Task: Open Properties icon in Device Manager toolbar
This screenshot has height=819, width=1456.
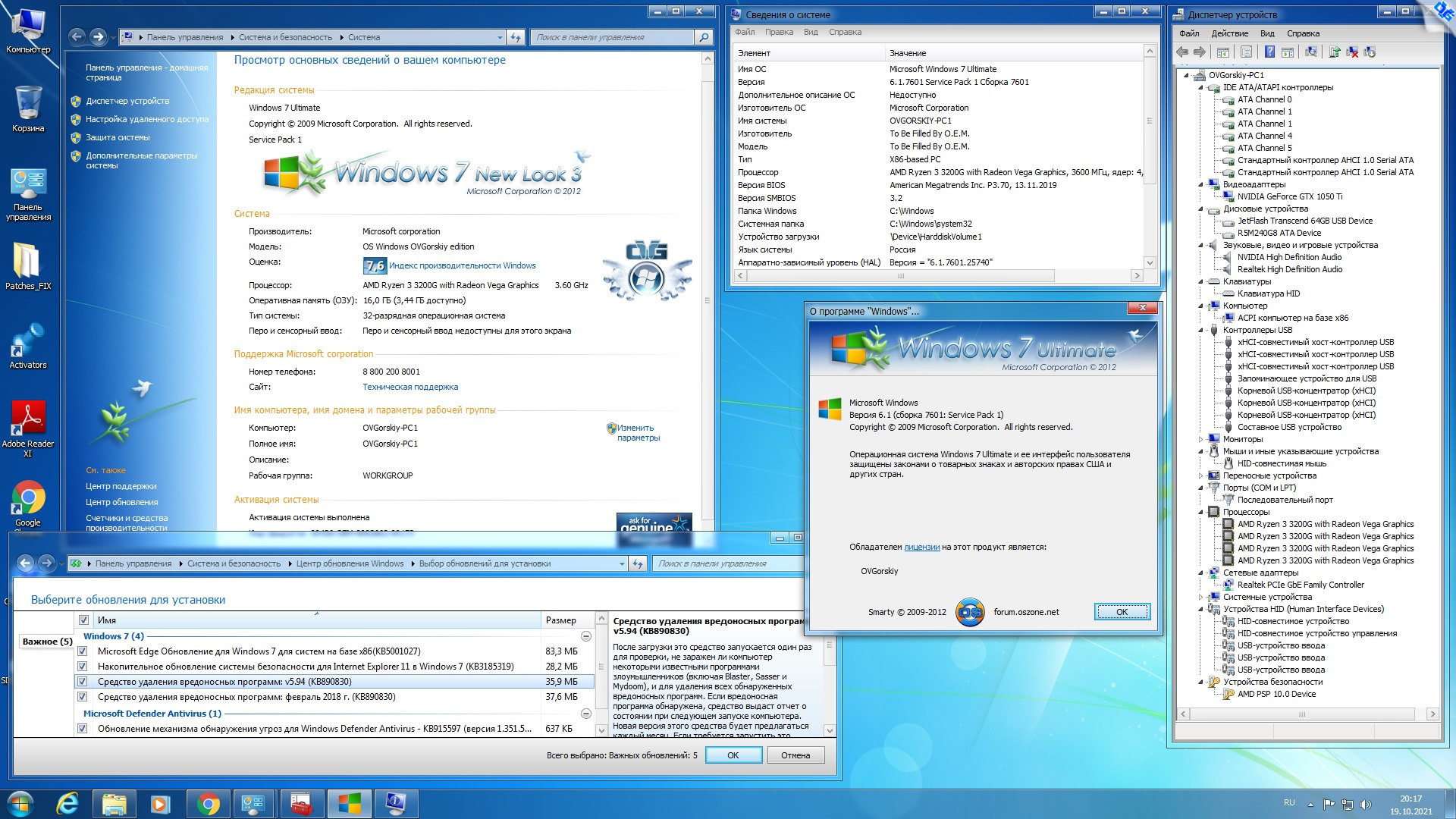Action: [1246, 52]
